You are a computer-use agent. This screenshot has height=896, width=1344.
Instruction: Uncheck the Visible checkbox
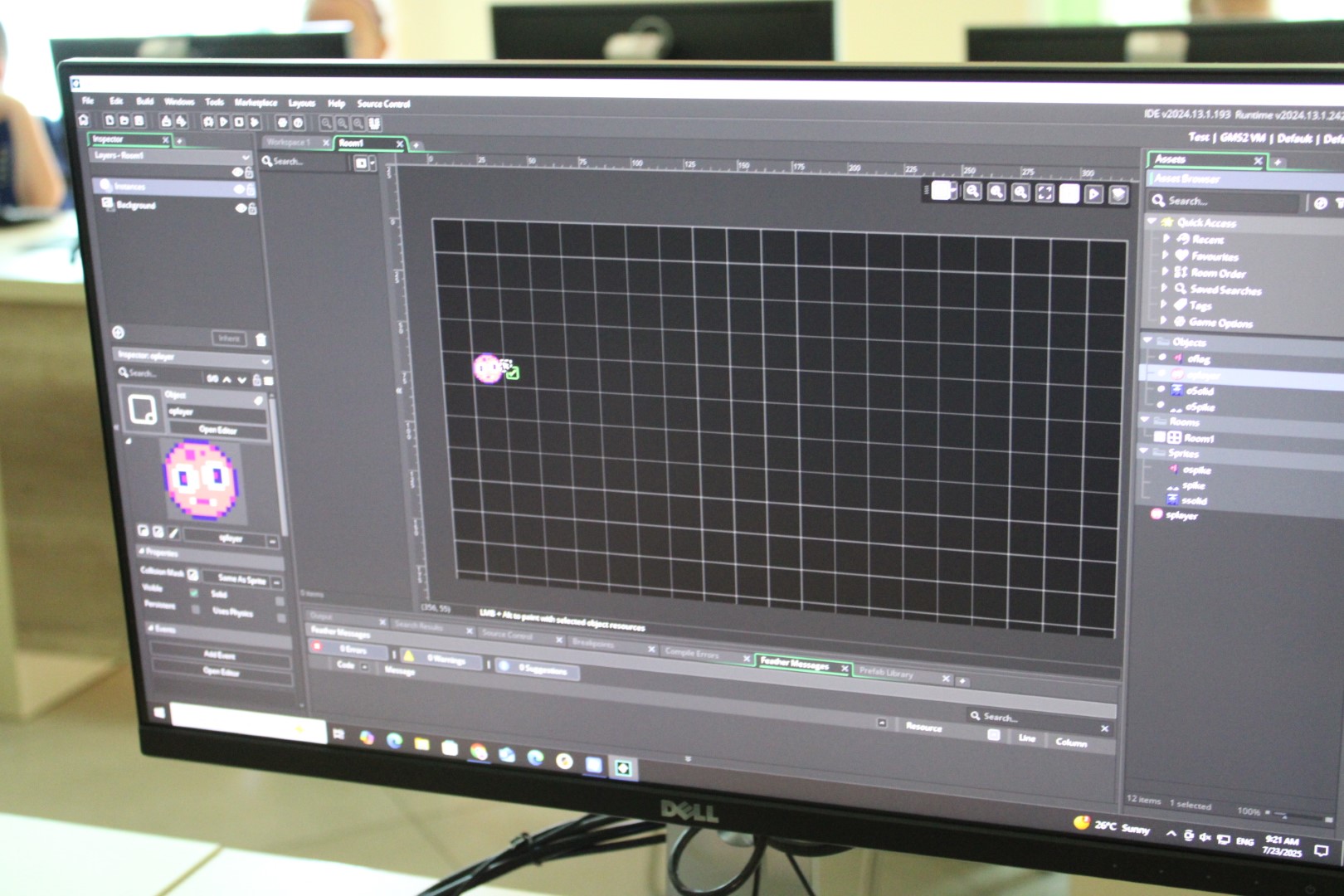(194, 593)
